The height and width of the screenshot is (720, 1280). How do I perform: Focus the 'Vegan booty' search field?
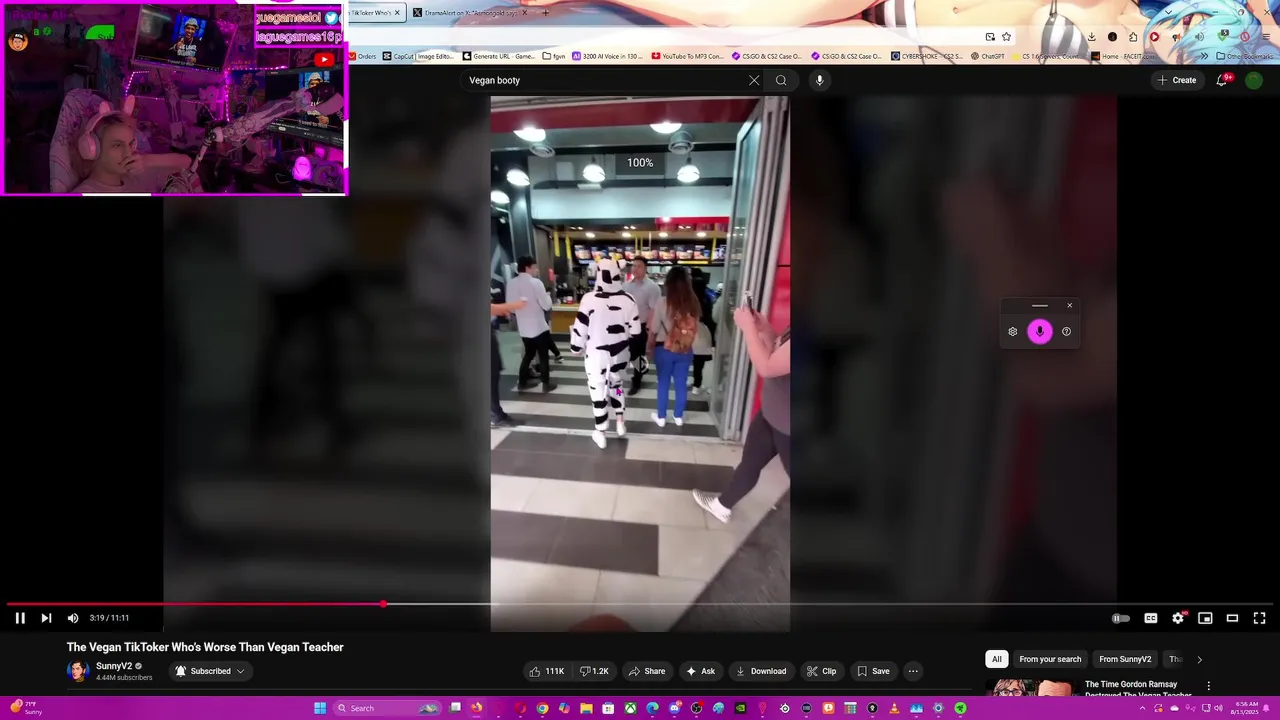click(605, 80)
